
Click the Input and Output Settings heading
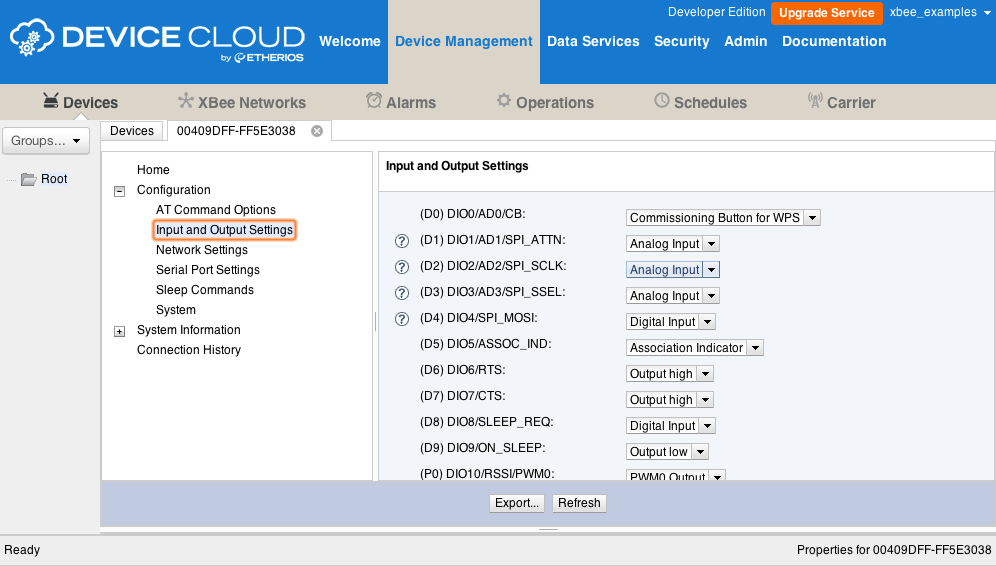click(457, 166)
